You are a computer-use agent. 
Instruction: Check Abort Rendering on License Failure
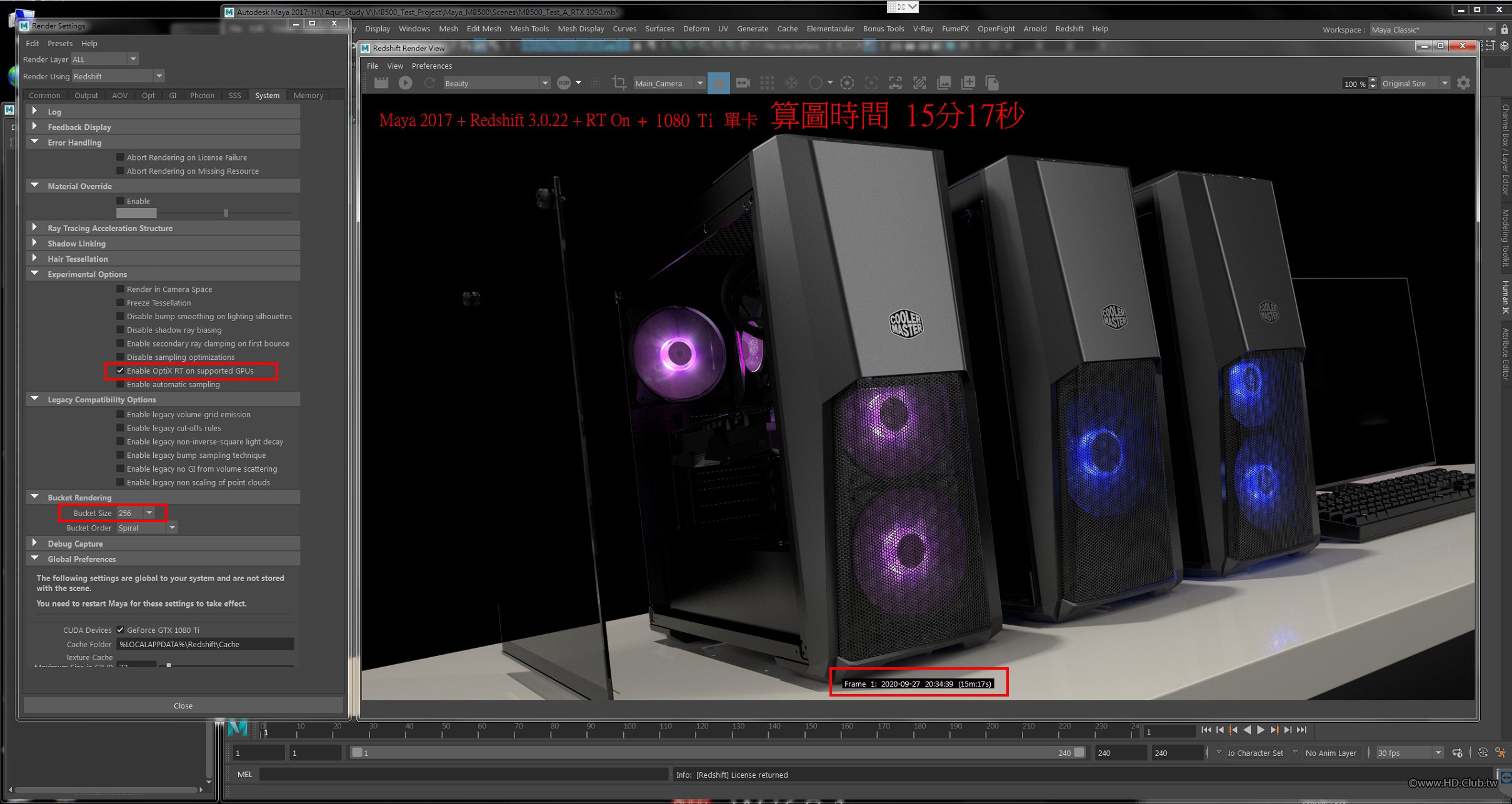pyautogui.click(x=121, y=157)
